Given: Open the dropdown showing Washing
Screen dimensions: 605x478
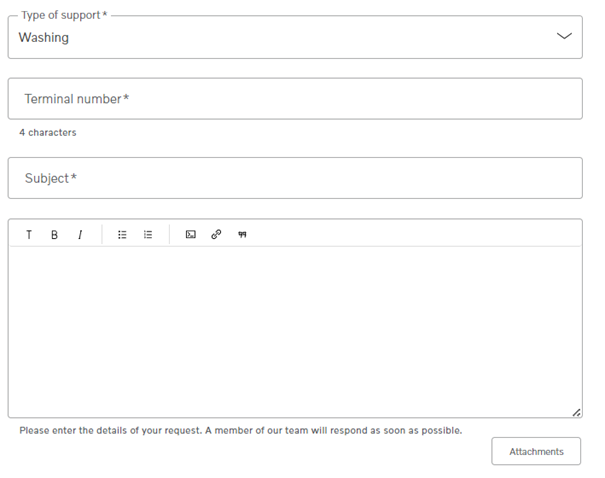Looking at the screenshot, I should click(295, 37).
